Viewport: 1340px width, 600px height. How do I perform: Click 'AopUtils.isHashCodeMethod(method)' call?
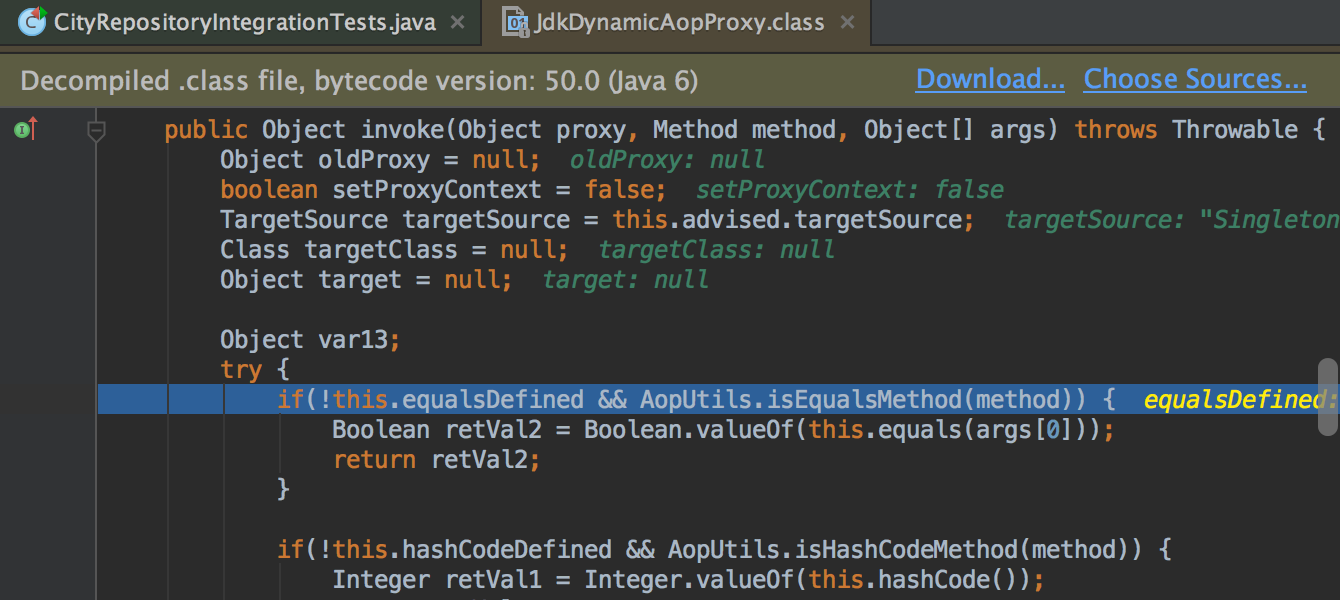coord(905,550)
